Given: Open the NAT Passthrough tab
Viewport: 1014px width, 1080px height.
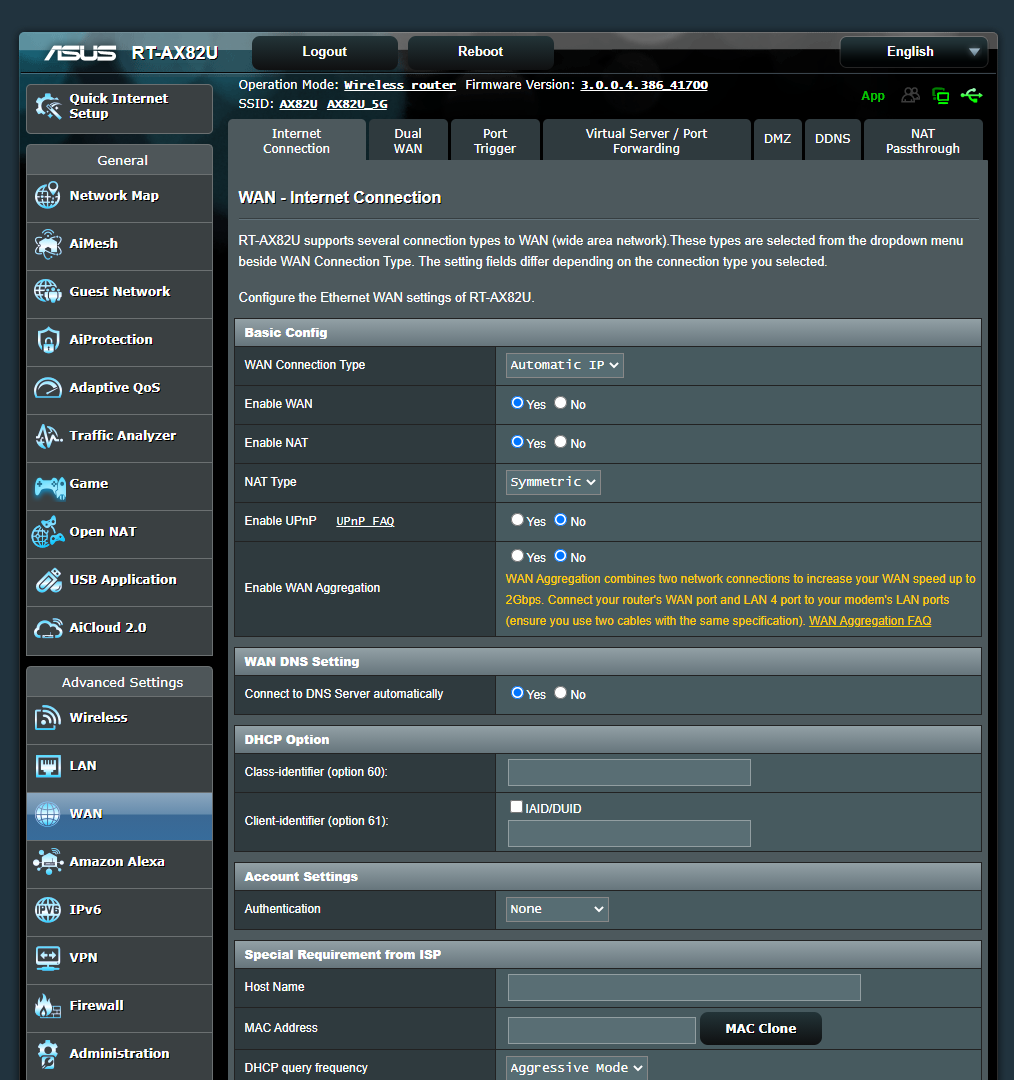Looking at the screenshot, I should [x=922, y=141].
